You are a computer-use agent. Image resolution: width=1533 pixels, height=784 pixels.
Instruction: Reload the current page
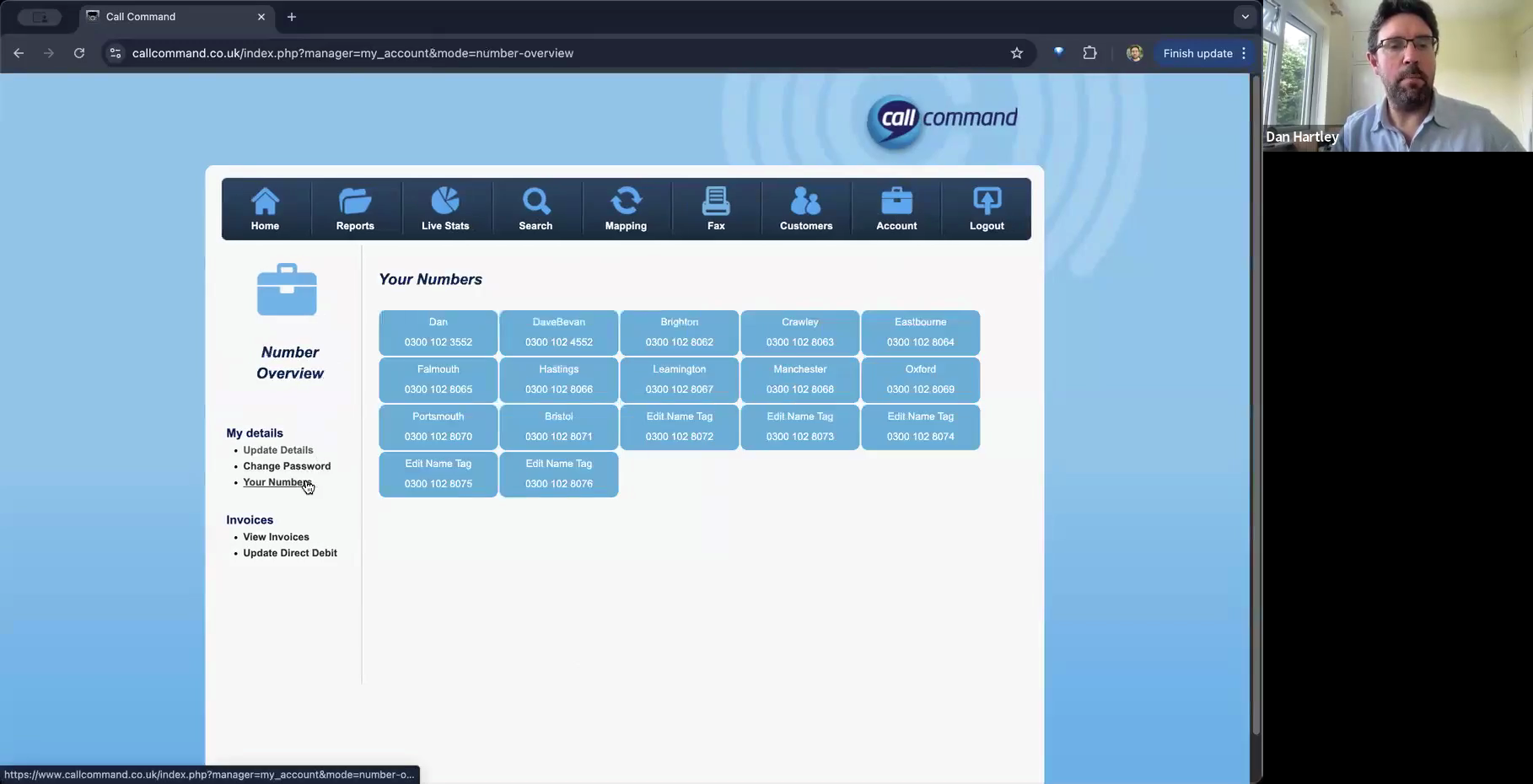coord(79,53)
